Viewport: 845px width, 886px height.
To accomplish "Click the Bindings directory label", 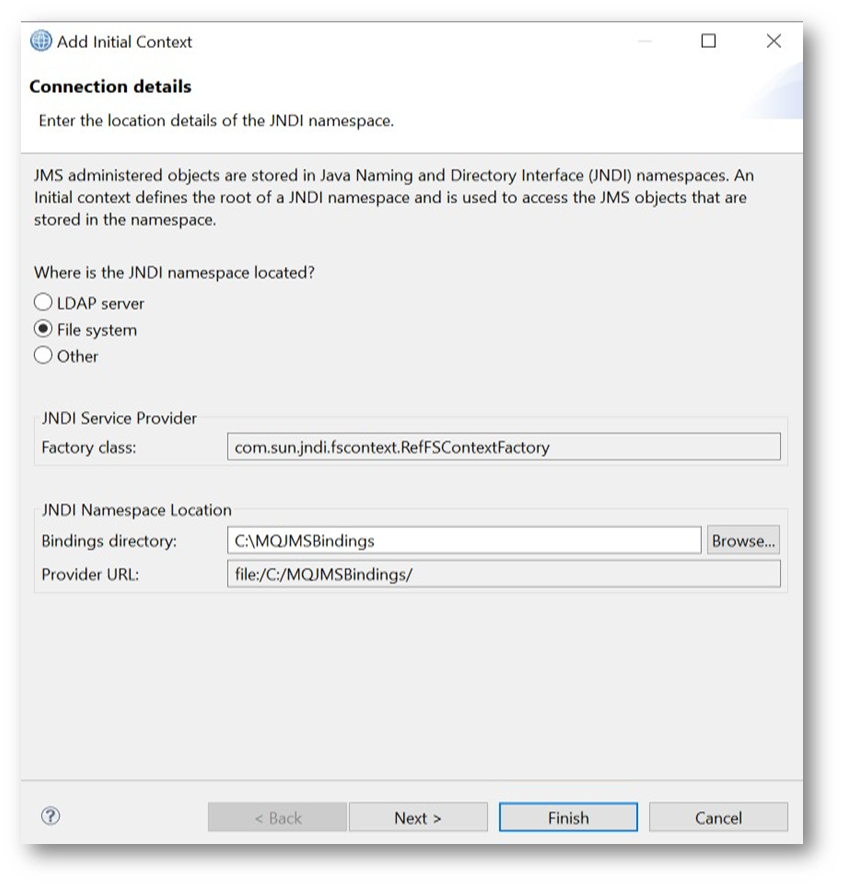I will [x=108, y=541].
